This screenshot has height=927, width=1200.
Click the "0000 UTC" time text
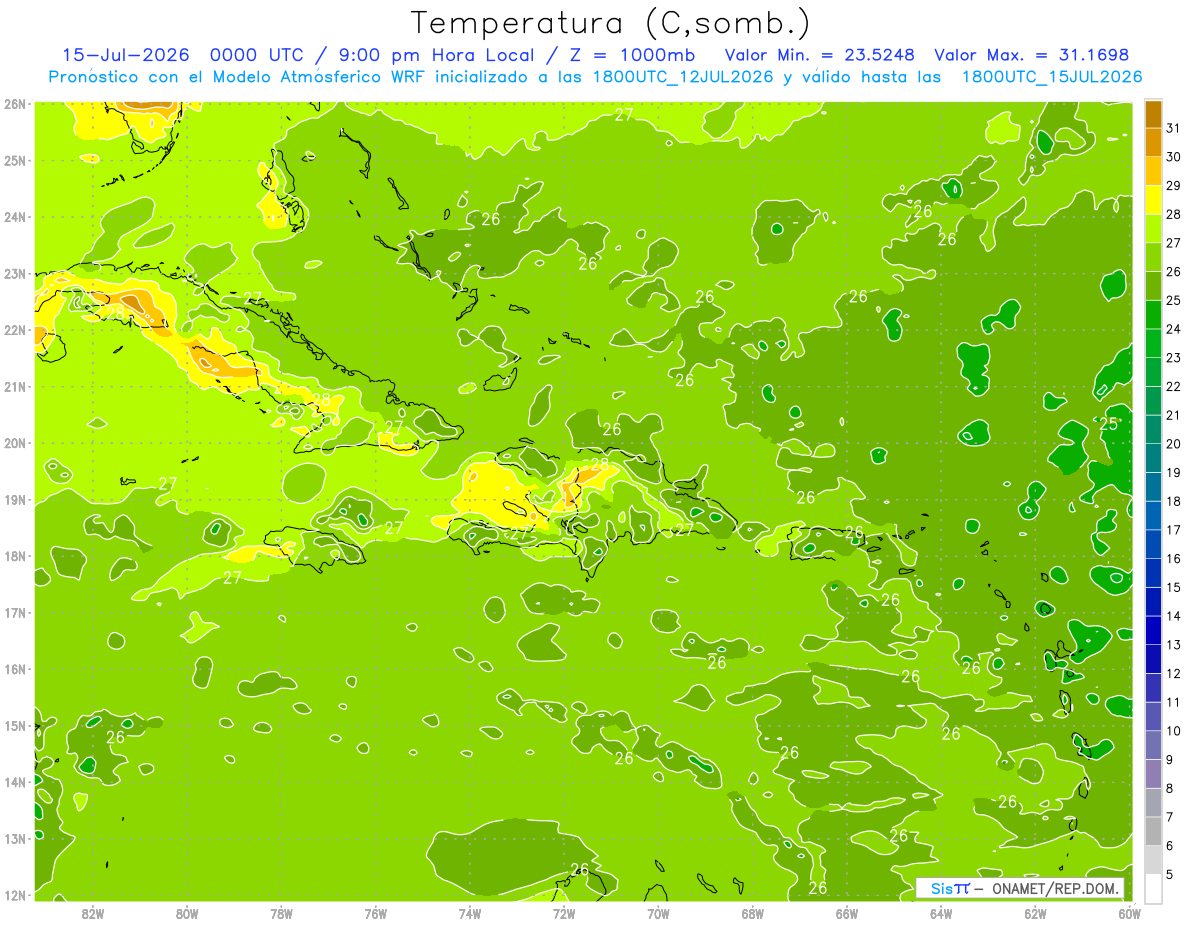[x=259, y=55]
